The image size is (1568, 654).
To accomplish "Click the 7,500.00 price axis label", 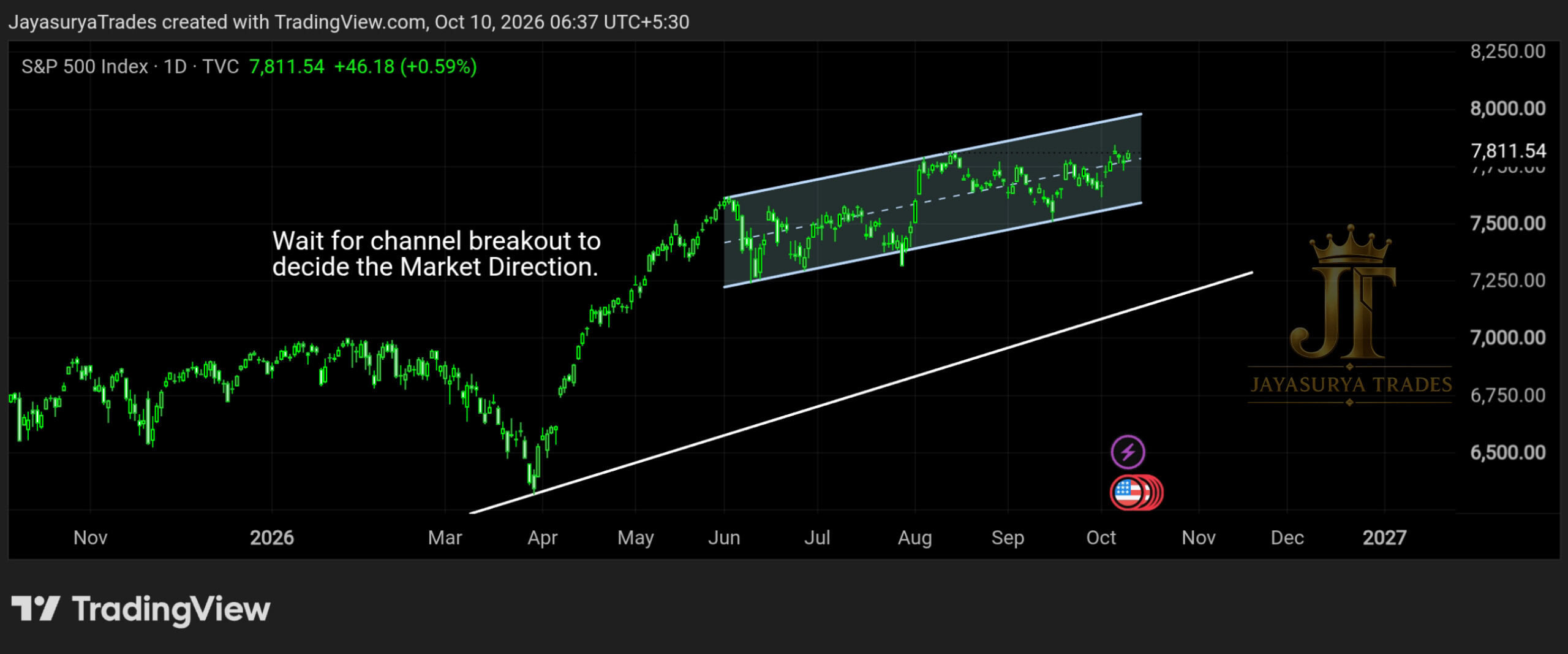I will [1508, 223].
